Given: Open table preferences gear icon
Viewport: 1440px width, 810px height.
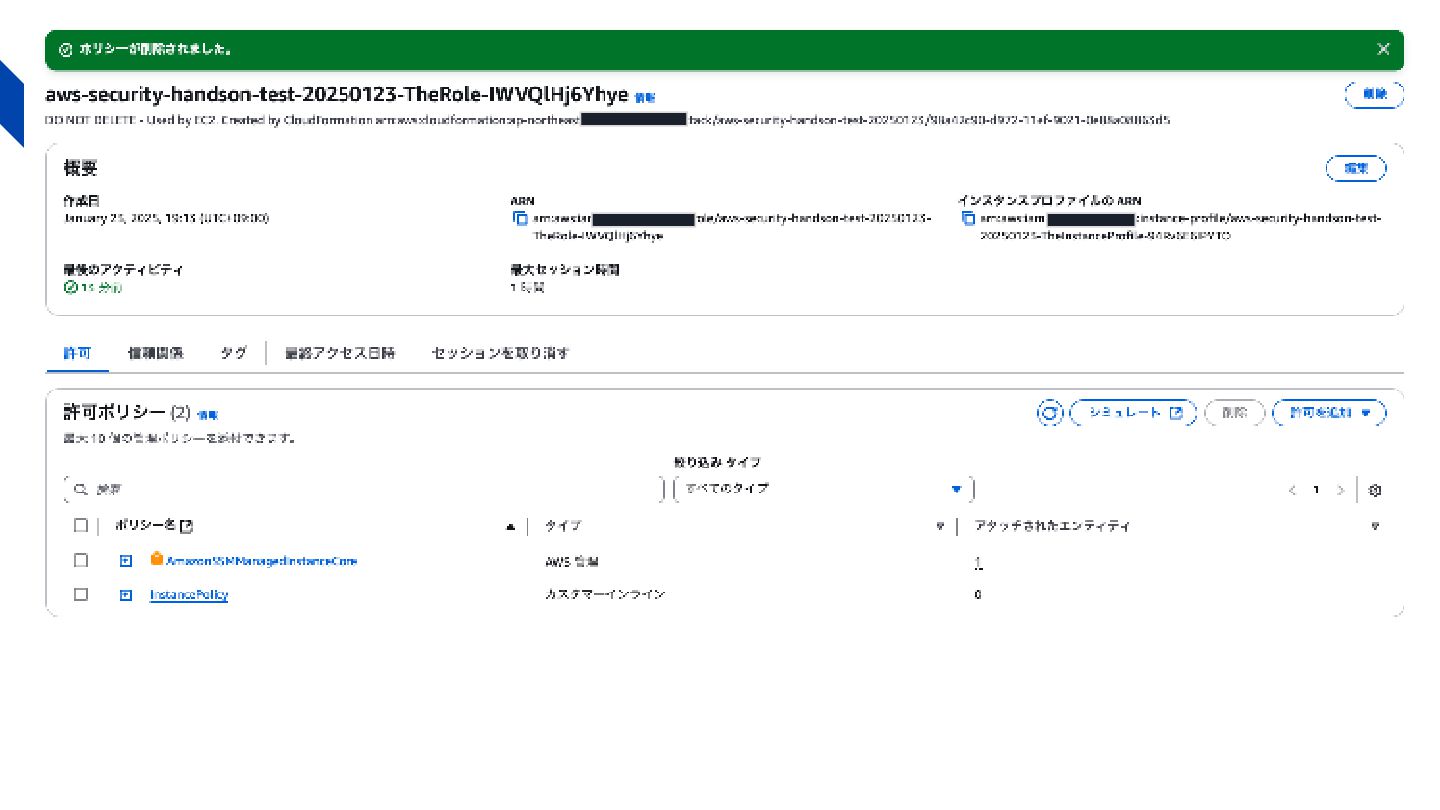Looking at the screenshot, I should [1375, 490].
